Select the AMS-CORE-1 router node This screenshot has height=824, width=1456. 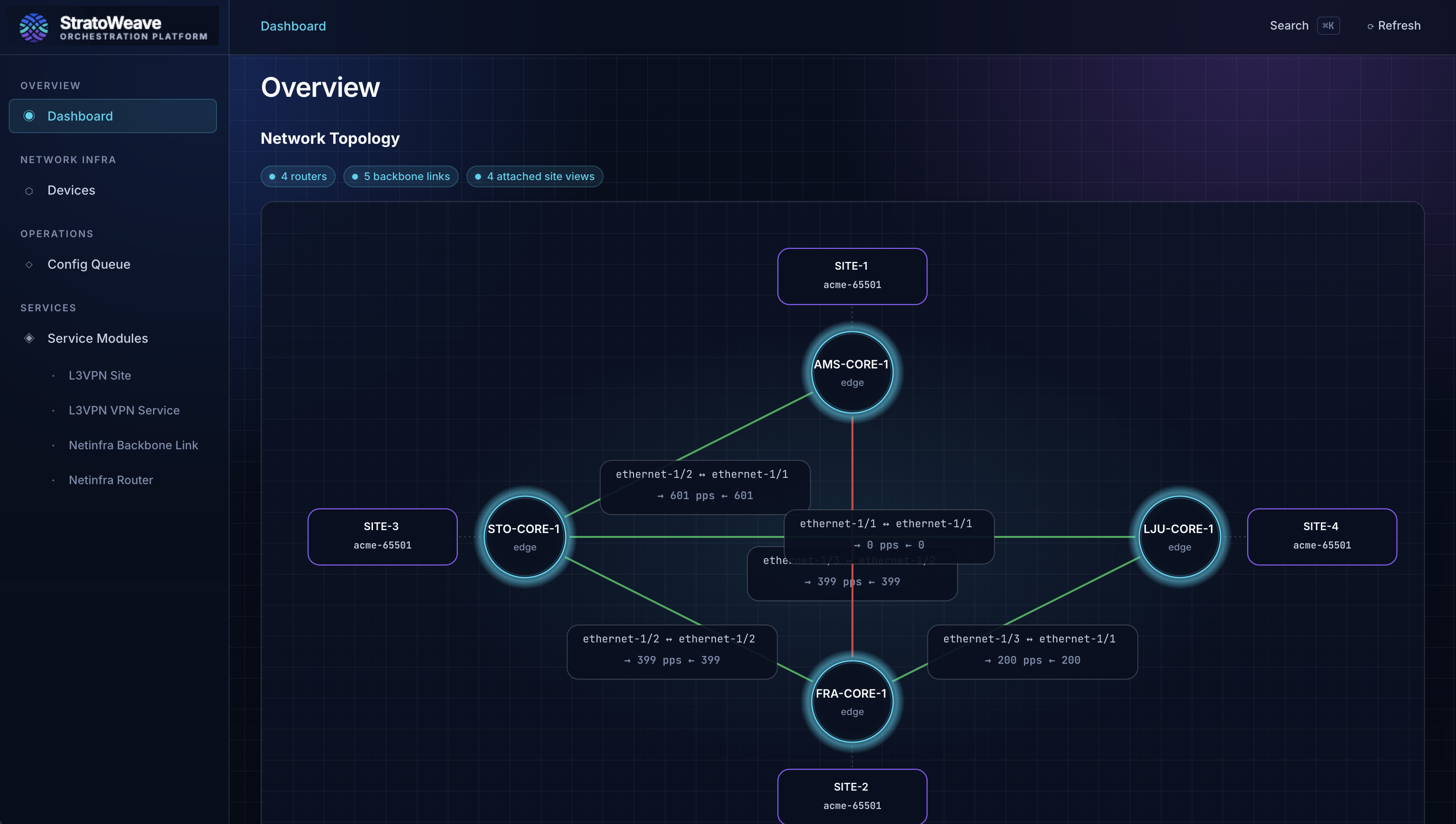[852, 372]
